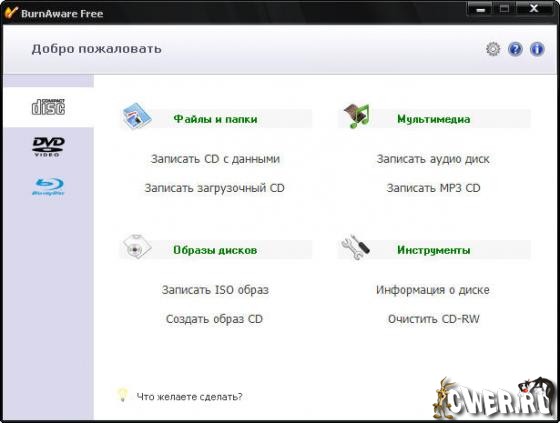This screenshot has width=560, height=423.
Task: Open help via the question mark icon
Action: click(515, 49)
